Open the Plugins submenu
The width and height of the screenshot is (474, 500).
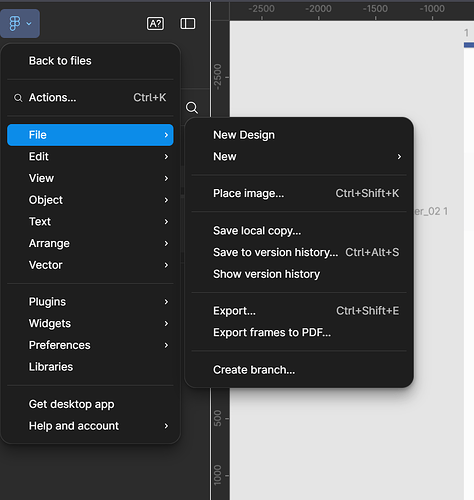click(90, 302)
